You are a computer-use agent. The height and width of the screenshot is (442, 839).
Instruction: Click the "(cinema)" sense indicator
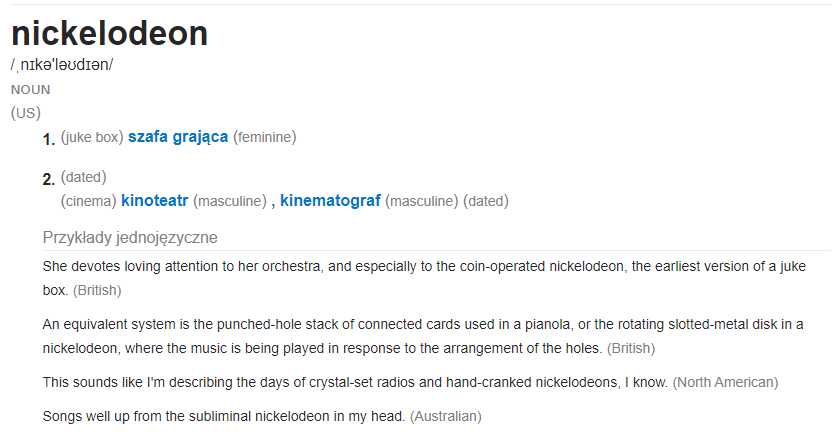88,201
